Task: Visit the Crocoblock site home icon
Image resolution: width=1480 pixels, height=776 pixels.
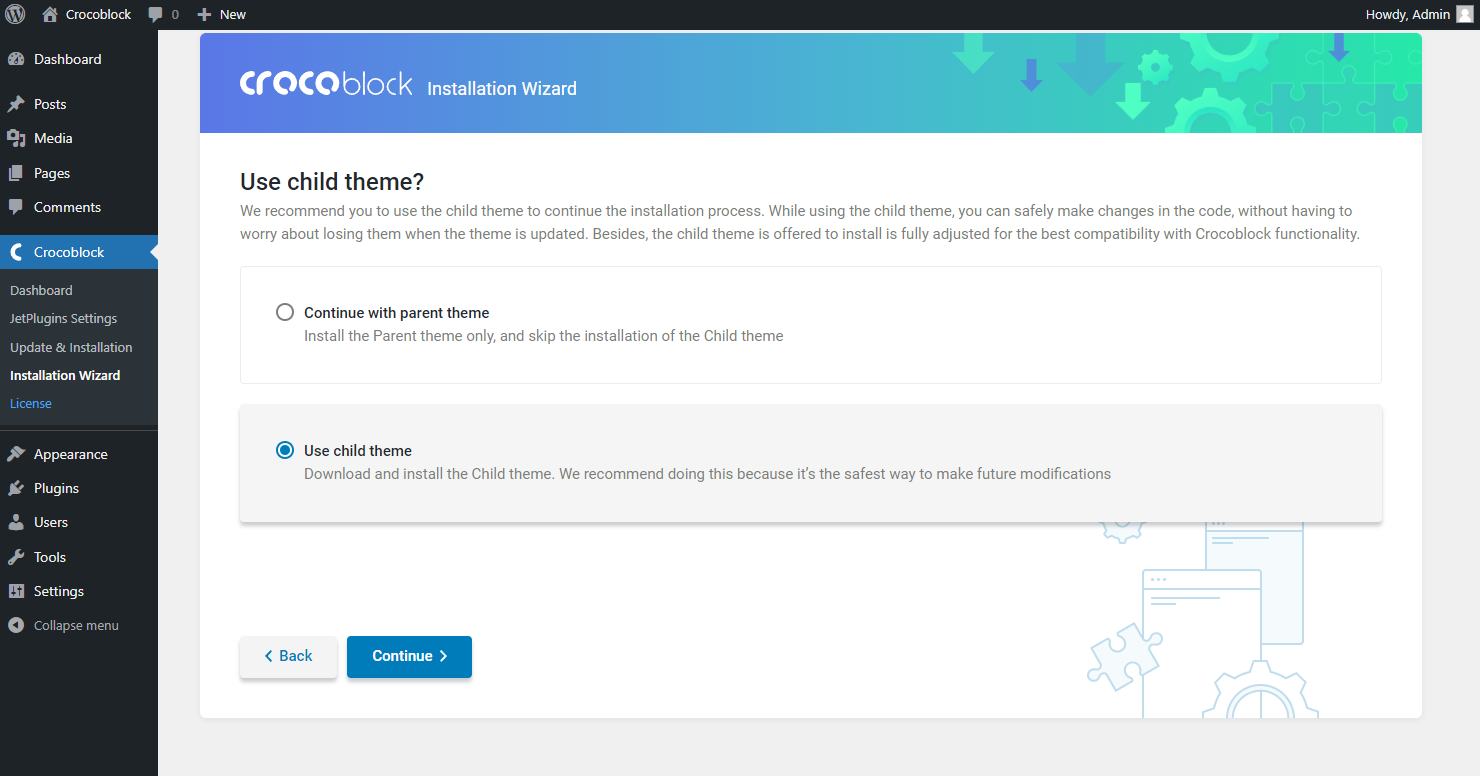Action: click(50, 14)
